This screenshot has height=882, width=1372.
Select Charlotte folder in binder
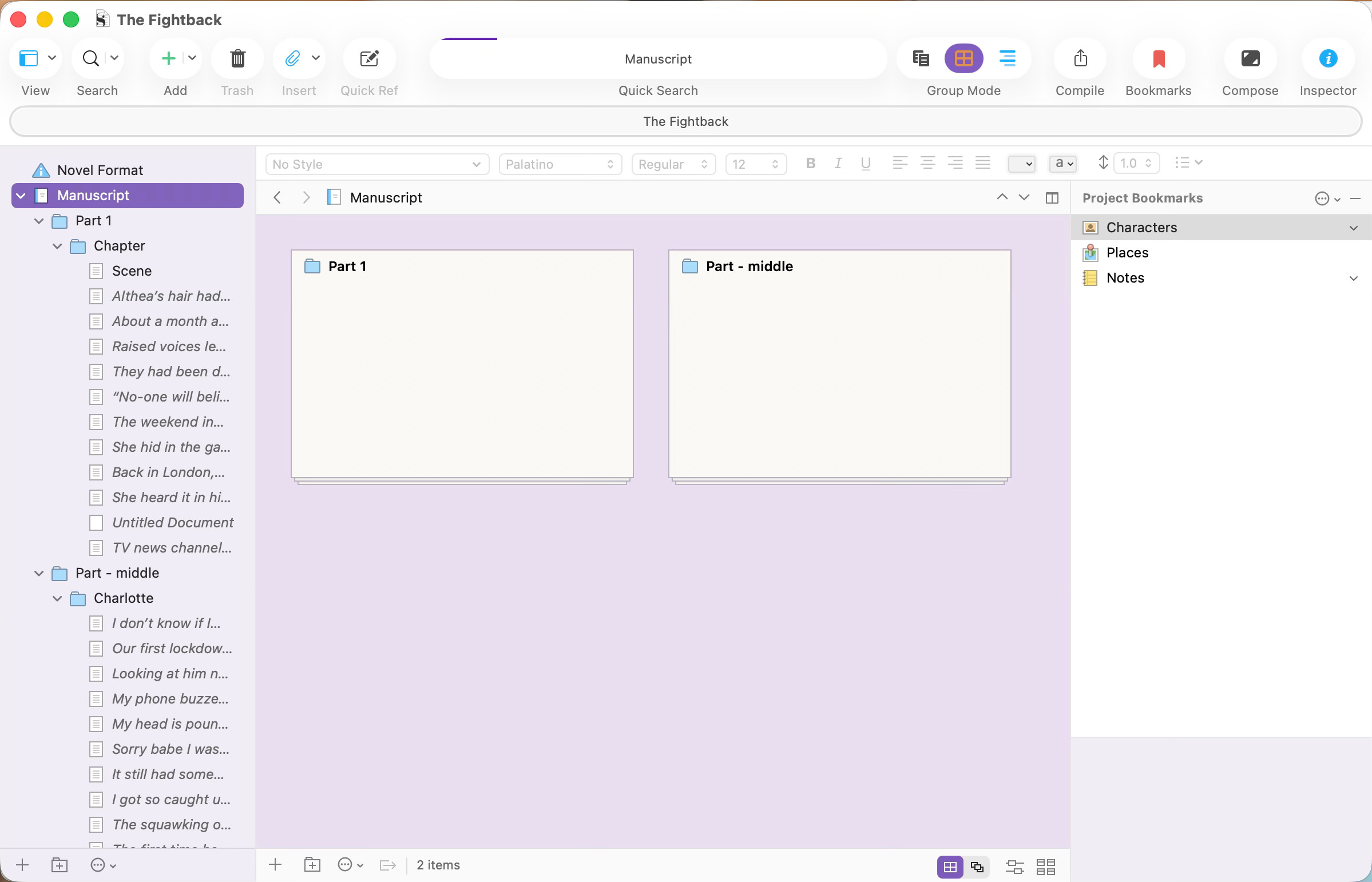(x=123, y=598)
